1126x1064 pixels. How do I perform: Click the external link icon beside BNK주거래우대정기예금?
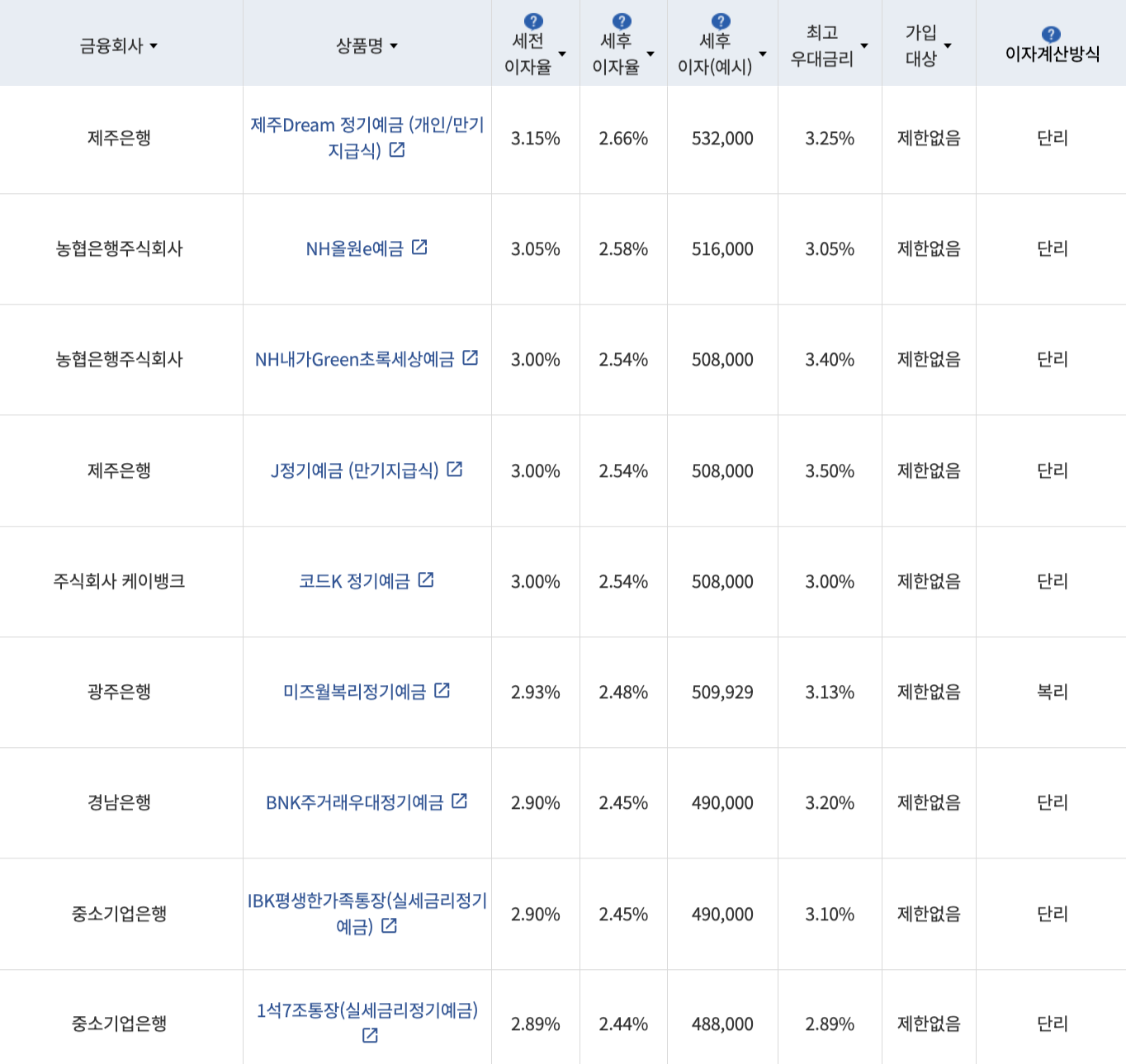point(461,802)
